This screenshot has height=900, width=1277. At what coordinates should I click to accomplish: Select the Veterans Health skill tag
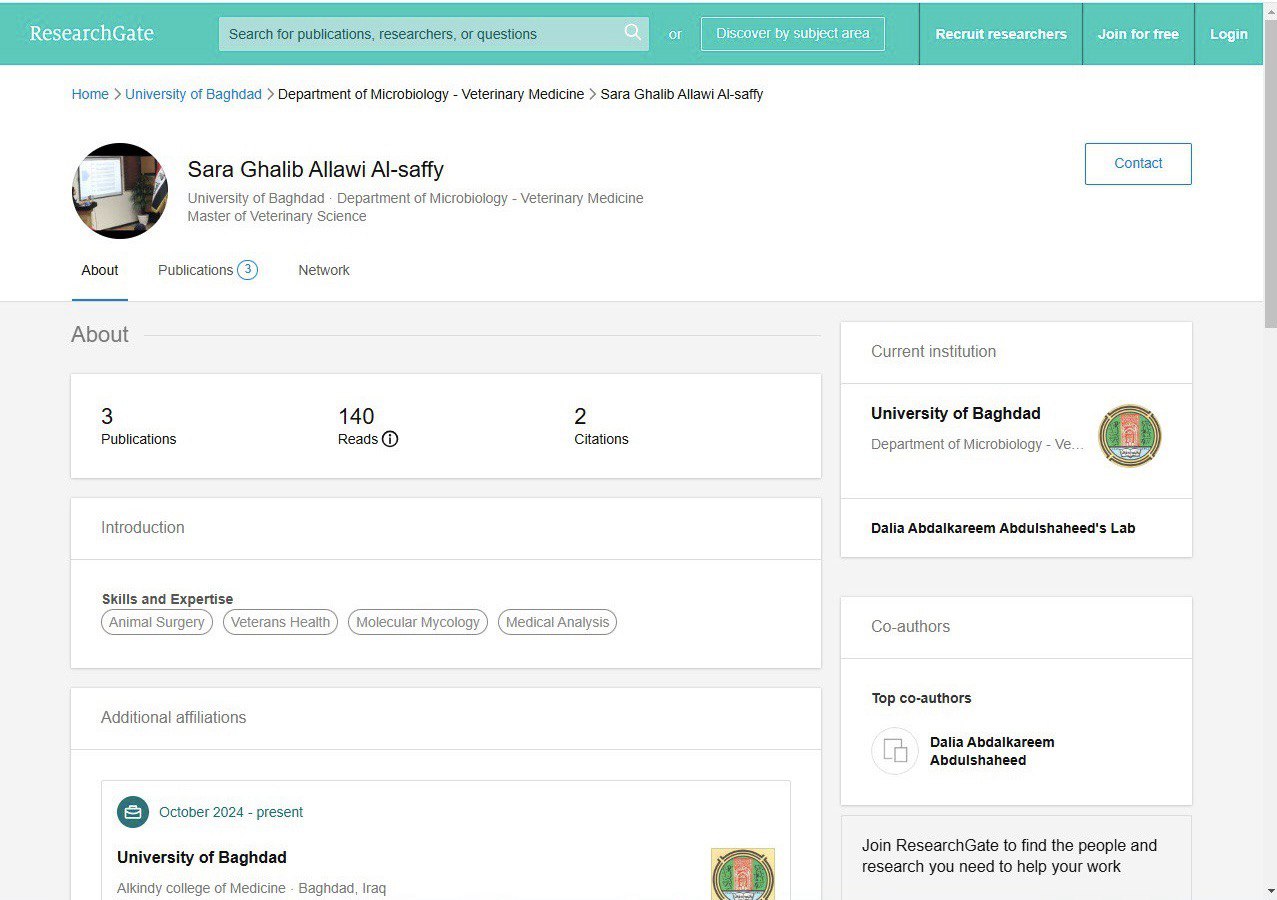[x=280, y=622]
